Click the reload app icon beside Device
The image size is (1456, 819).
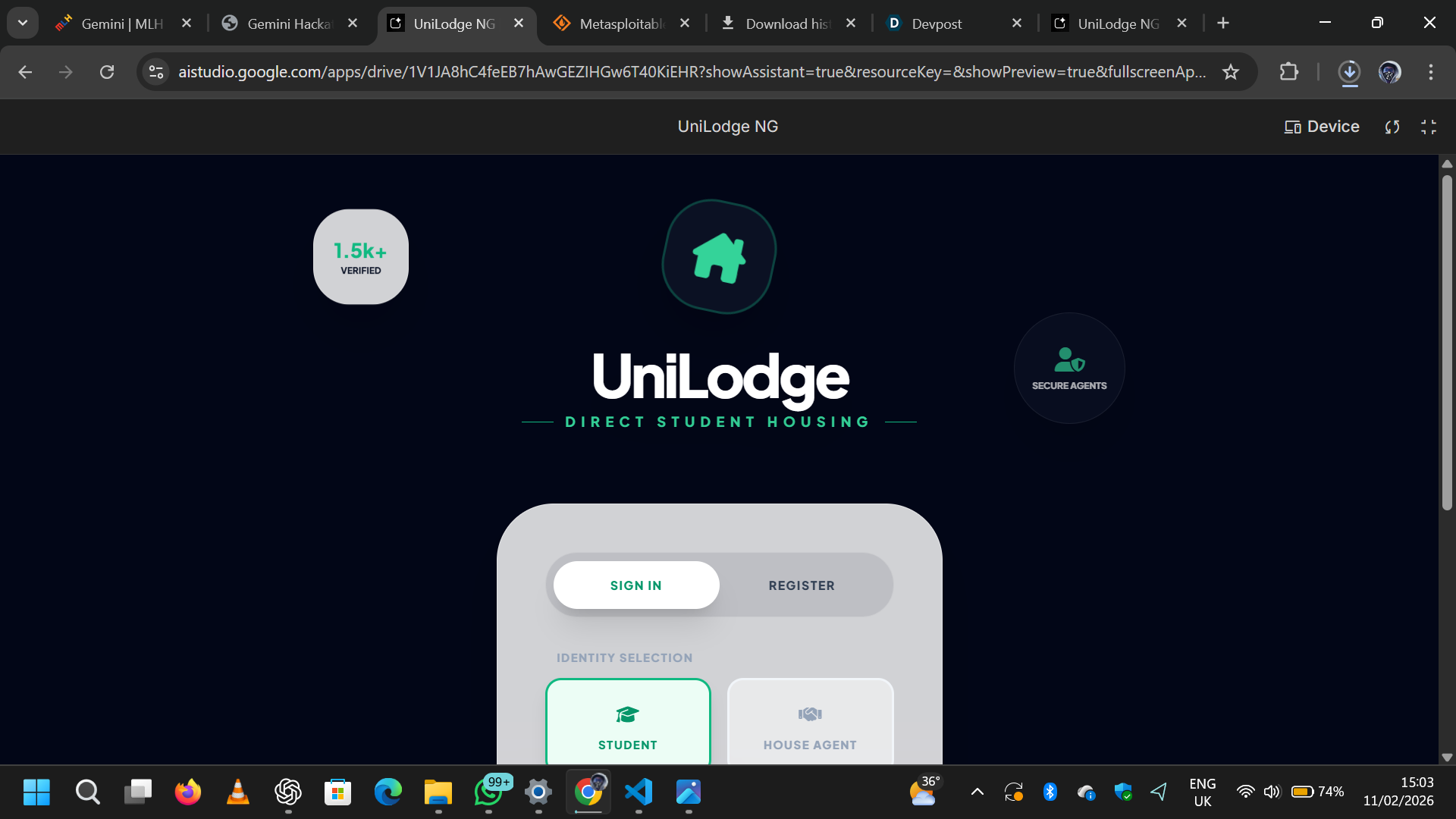pyautogui.click(x=1392, y=127)
